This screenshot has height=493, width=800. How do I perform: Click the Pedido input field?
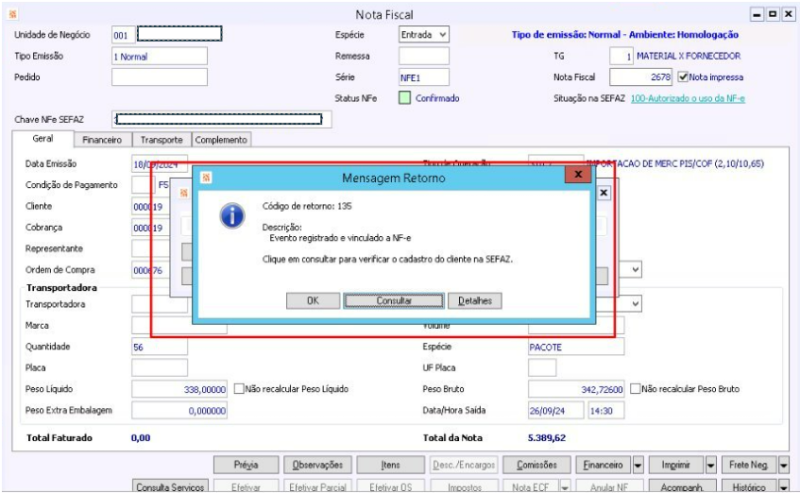(159, 77)
